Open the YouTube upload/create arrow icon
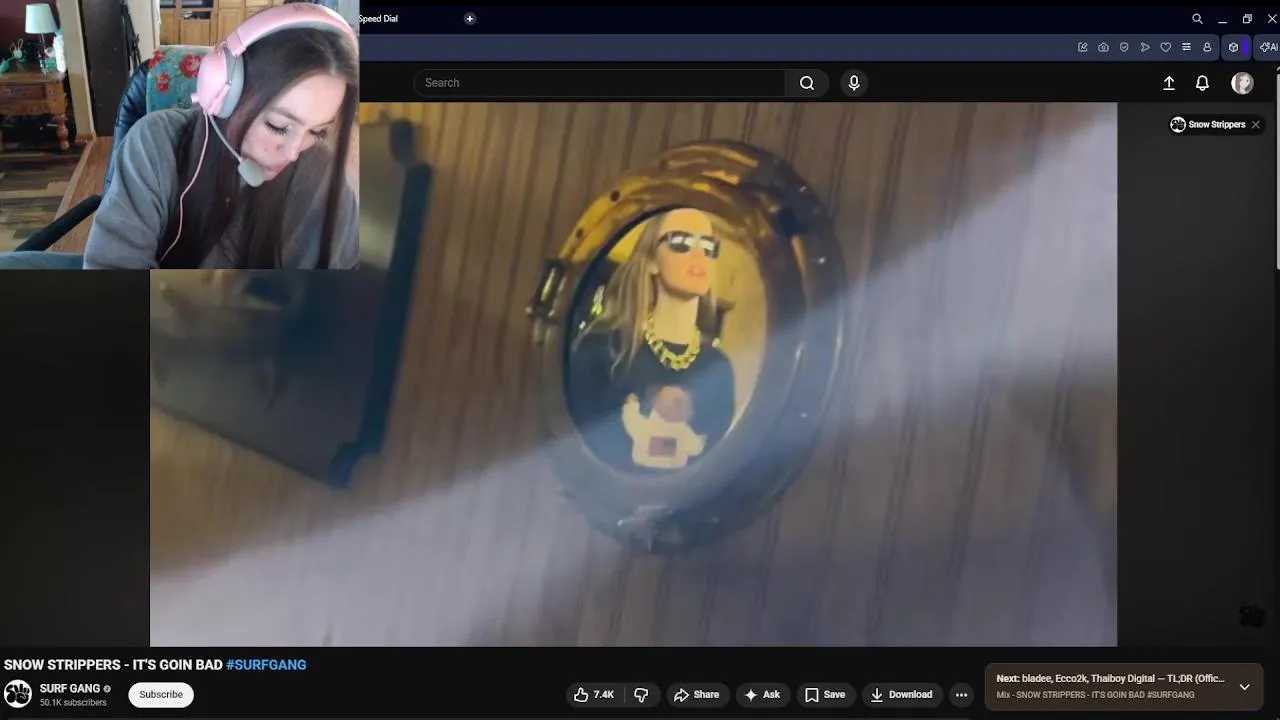1280x720 pixels. pos(1169,84)
